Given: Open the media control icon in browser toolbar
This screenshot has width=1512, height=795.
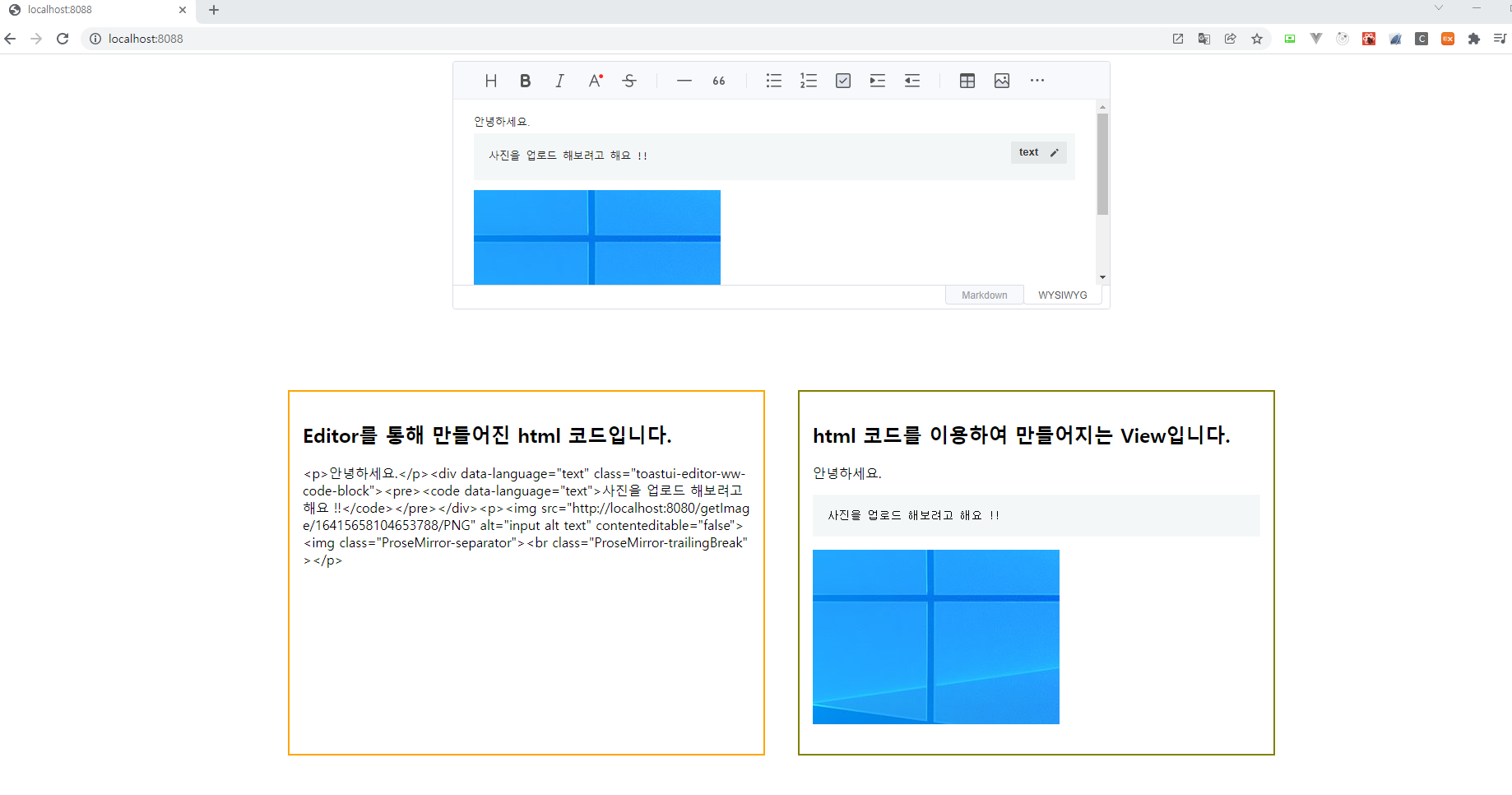Looking at the screenshot, I should [1500, 39].
